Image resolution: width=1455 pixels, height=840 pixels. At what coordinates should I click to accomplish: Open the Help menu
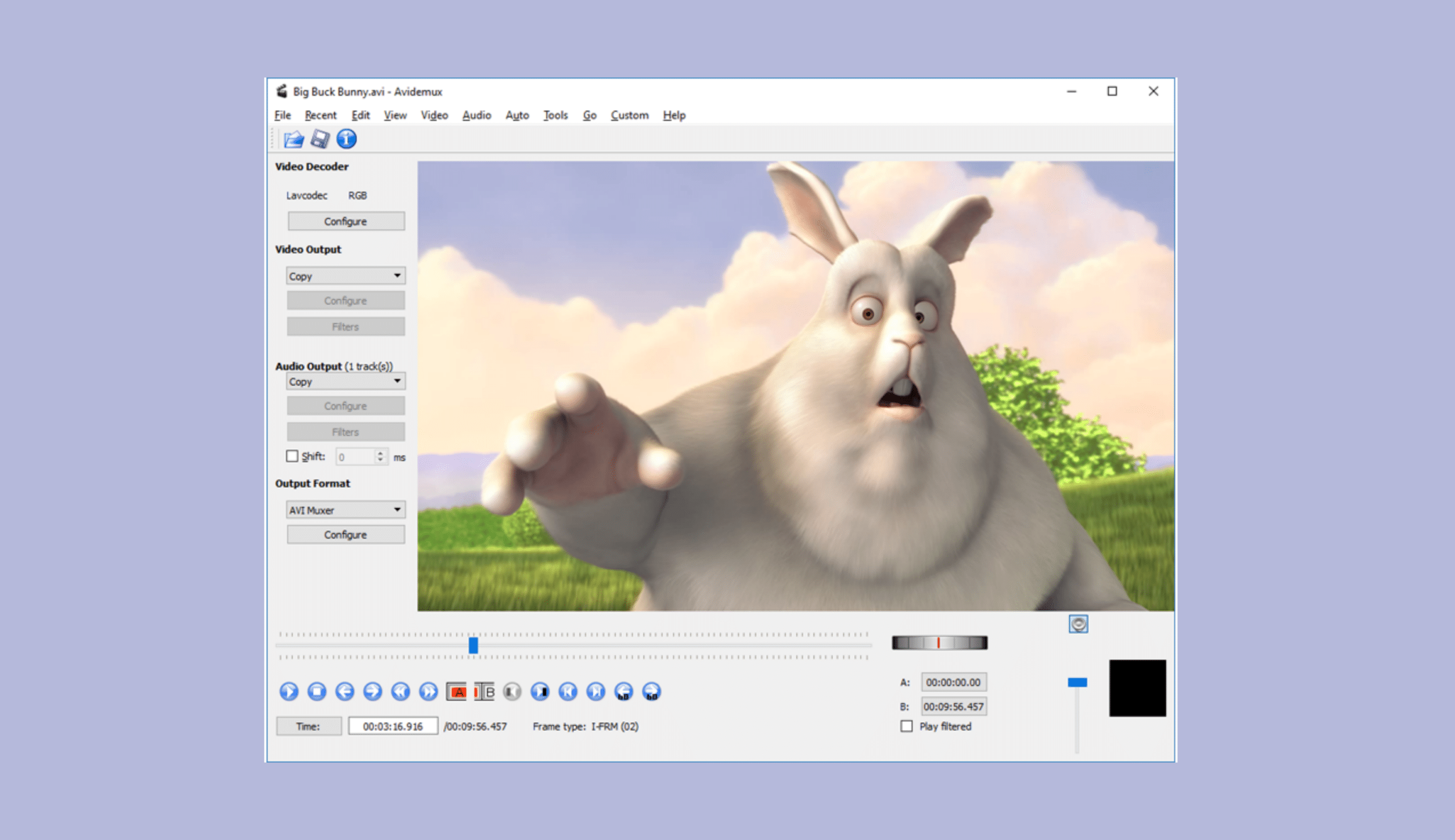point(674,115)
